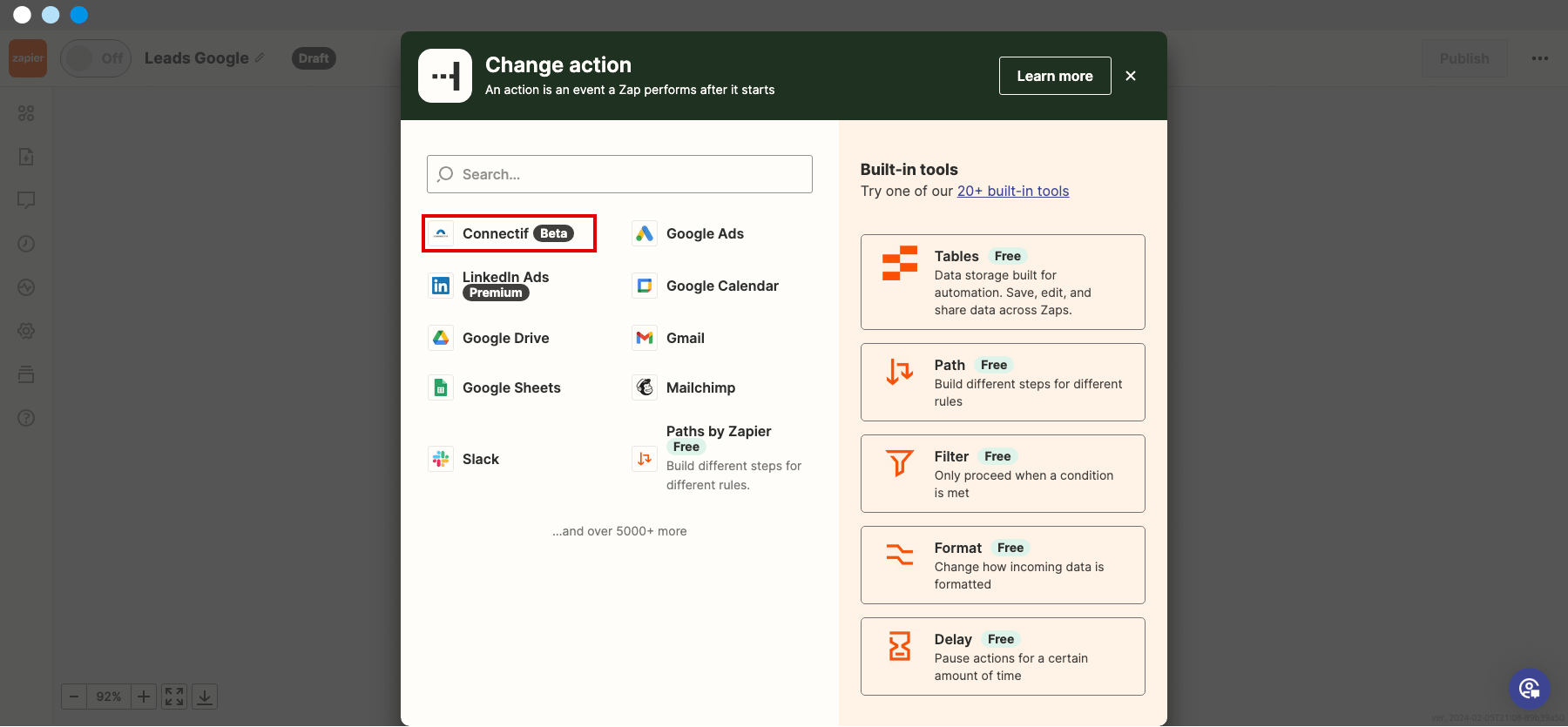
Task: Open the three-dots more menu
Action: (1540, 58)
